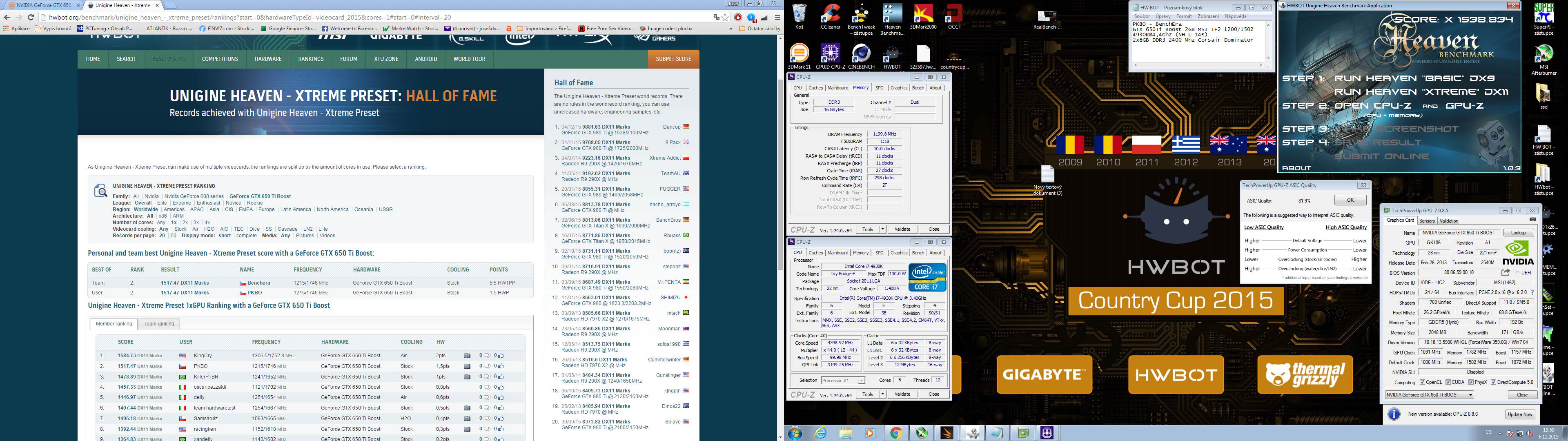Open the CCleaner desktop shortcut
Image resolution: width=1568 pixels, height=441 pixels.
pyautogui.click(x=830, y=17)
